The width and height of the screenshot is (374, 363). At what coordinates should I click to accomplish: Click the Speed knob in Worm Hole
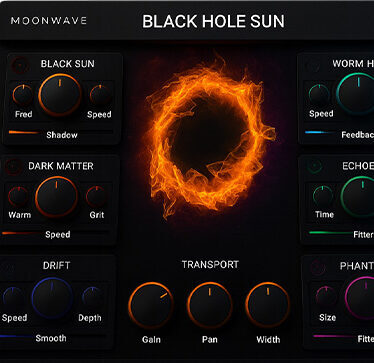click(319, 95)
